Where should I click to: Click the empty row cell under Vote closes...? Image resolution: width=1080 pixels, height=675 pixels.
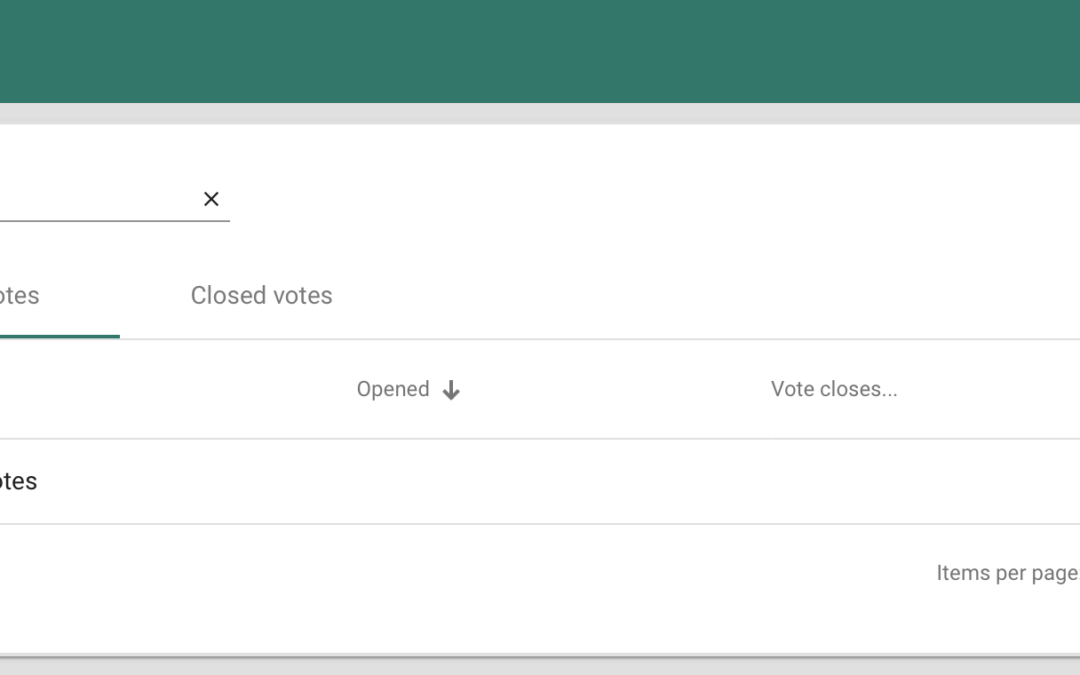(833, 481)
